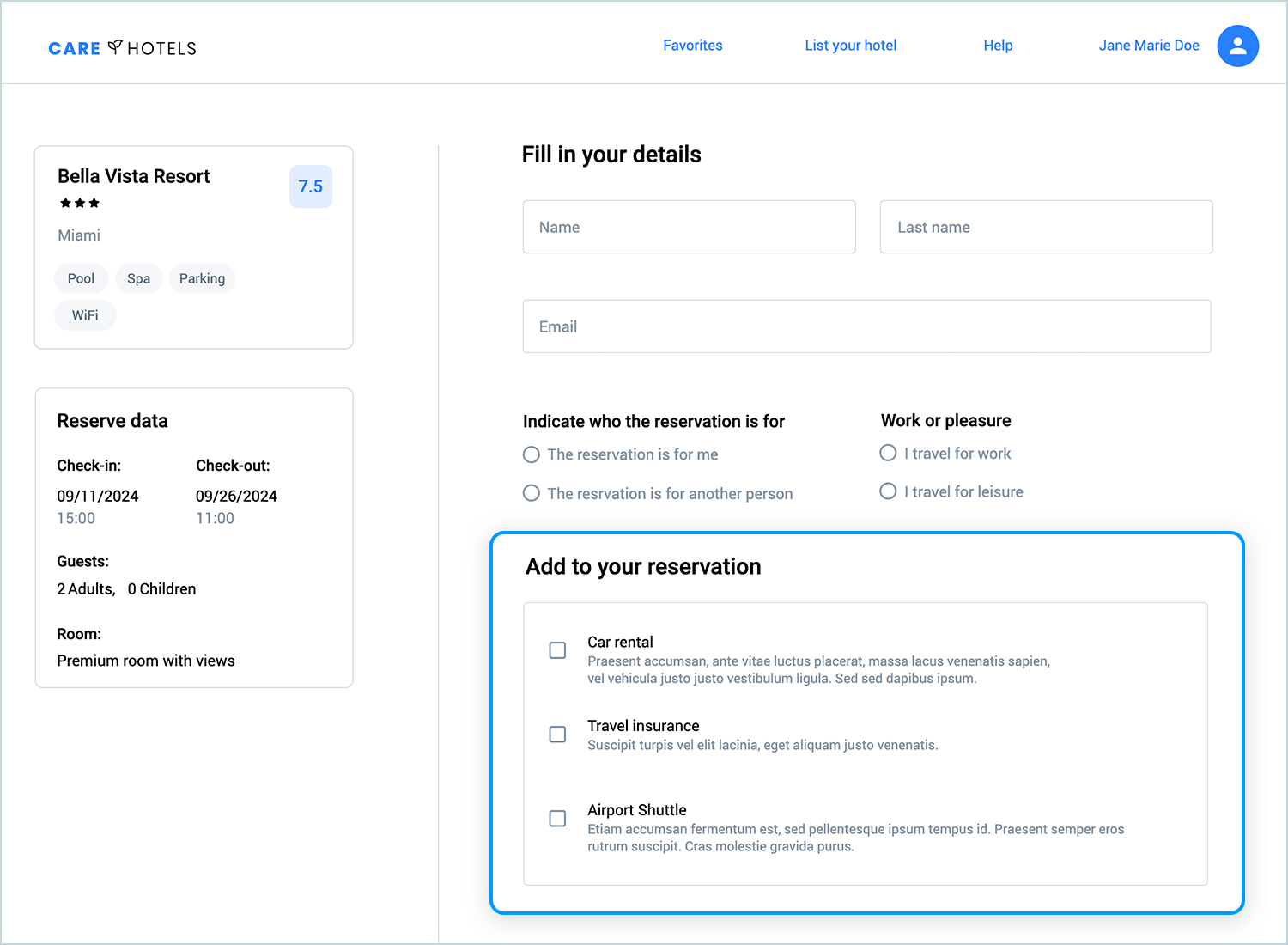Tick the Car rental checkbox

(557, 650)
